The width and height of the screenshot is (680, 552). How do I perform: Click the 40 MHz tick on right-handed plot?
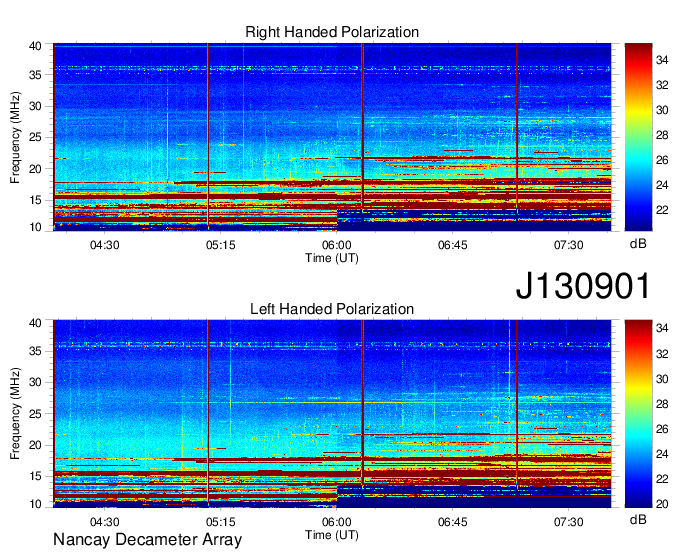click(36, 46)
